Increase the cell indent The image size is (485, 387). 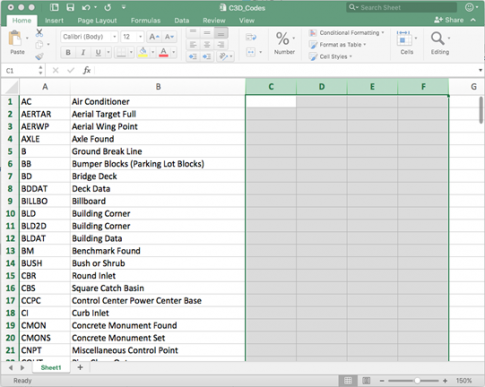(207, 57)
